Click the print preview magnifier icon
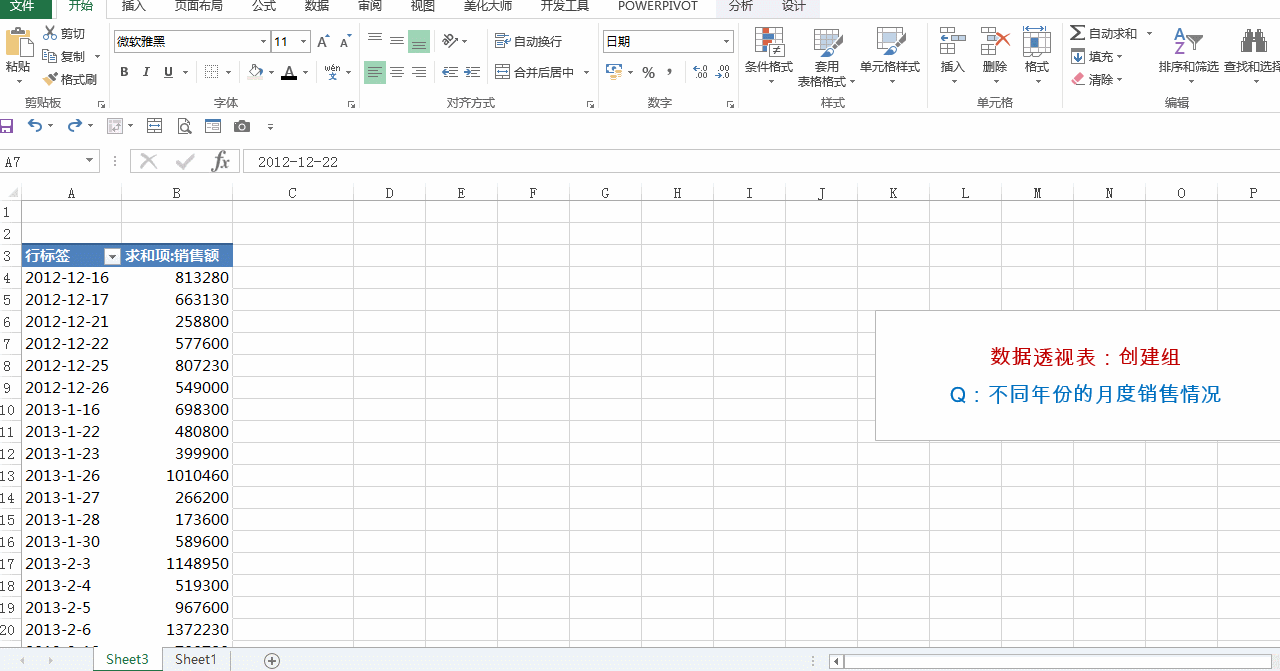Image resolution: width=1280 pixels, height=671 pixels. point(184,126)
